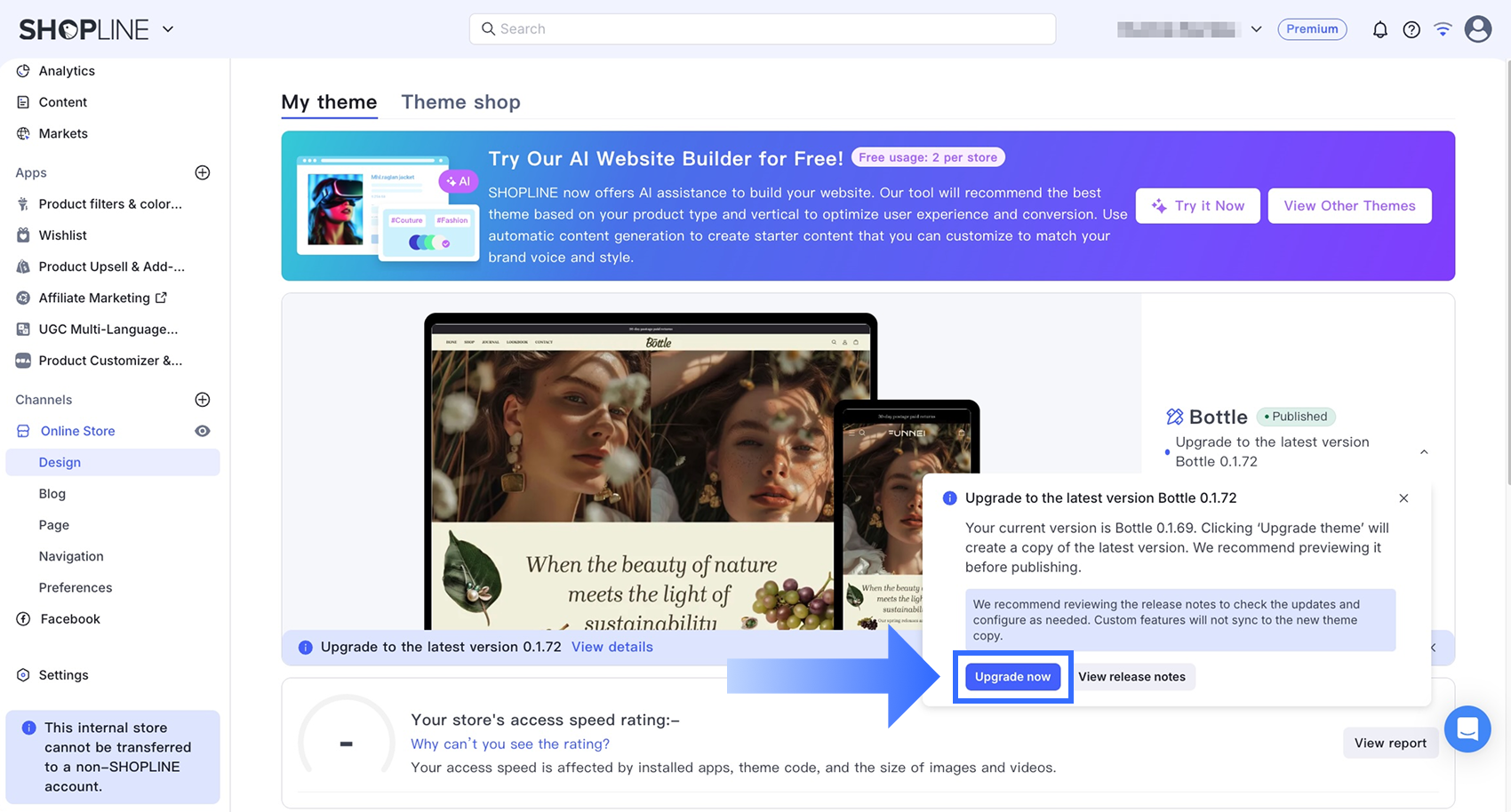
Task: Open the live chat bubble
Action: point(1467,729)
